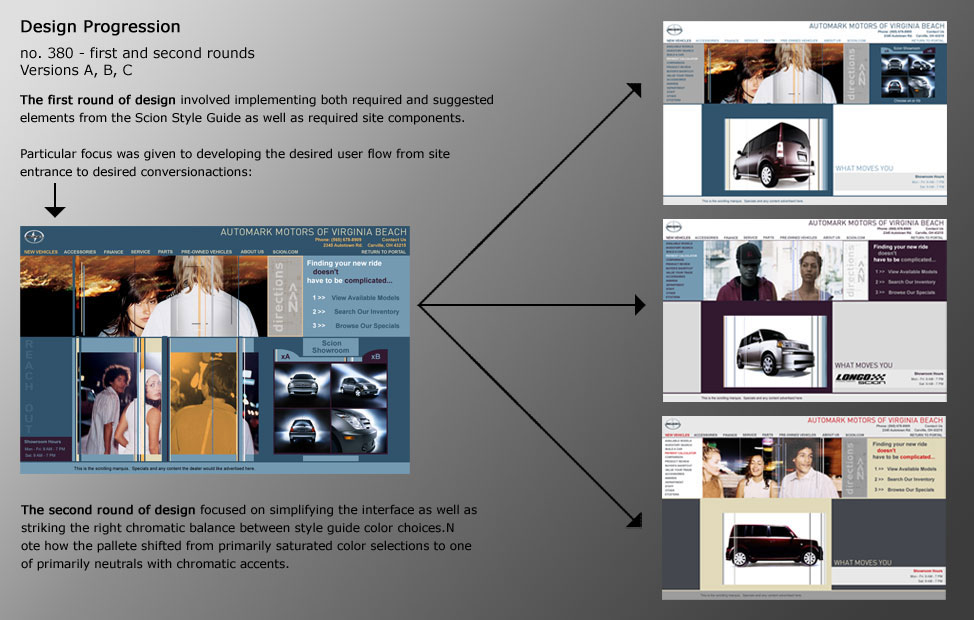Click the Scion logo in the large blue mockup

click(x=34, y=237)
